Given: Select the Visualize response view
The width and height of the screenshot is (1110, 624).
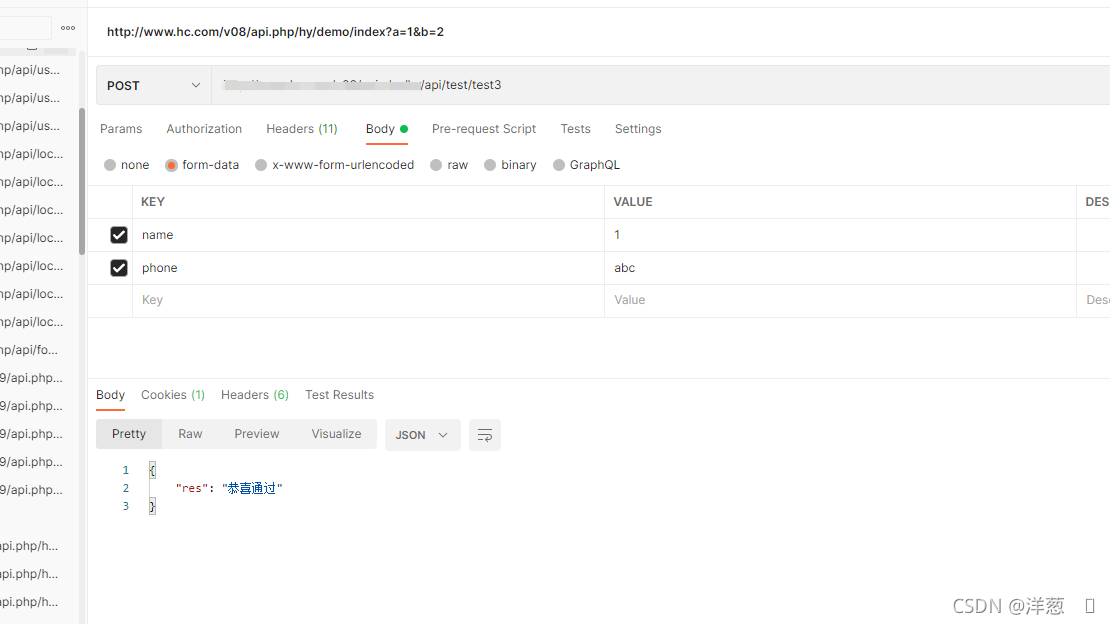Looking at the screenshot, I should pyautogui.click(x=336, y=434).
